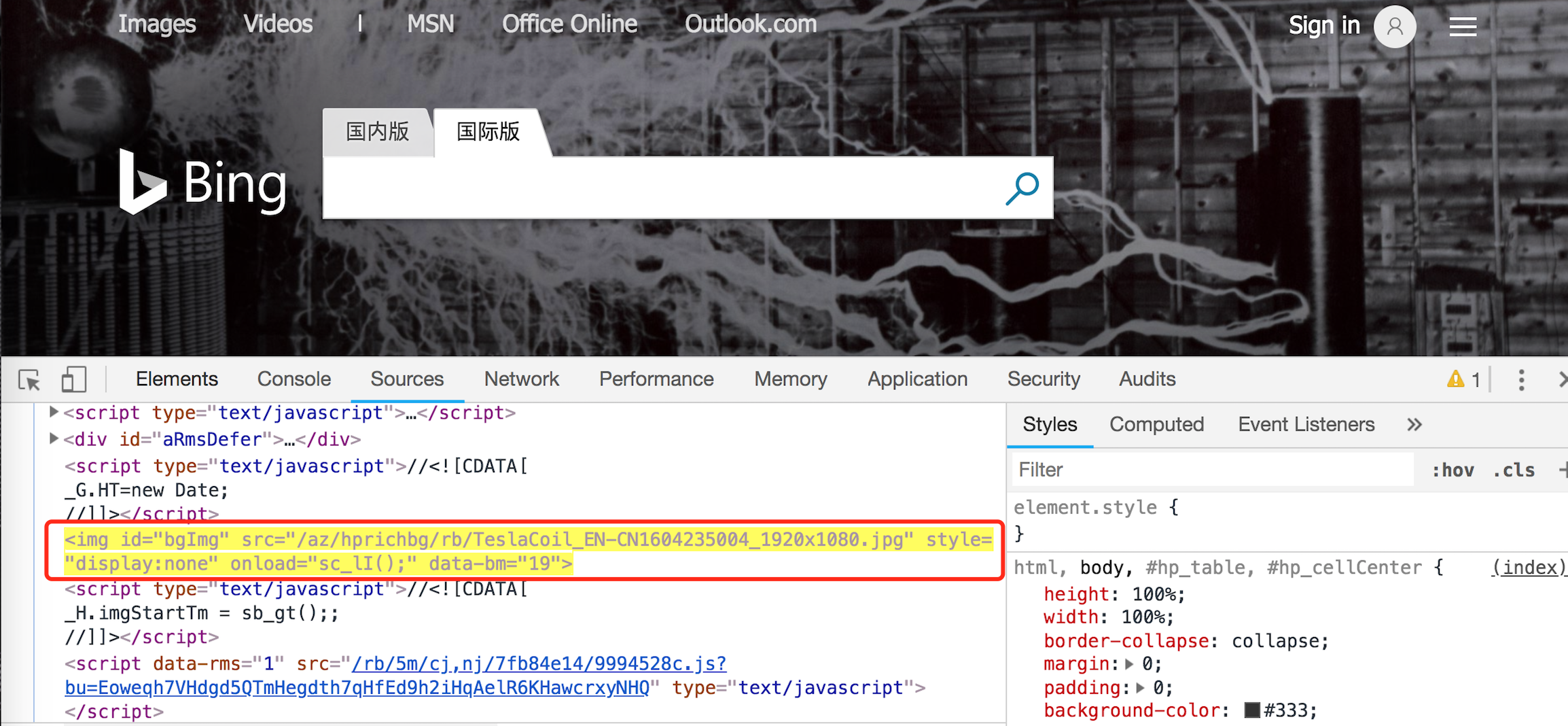Select the _H.imgStartTm script line
The image size is (1568, 726).
click(201, 613)
